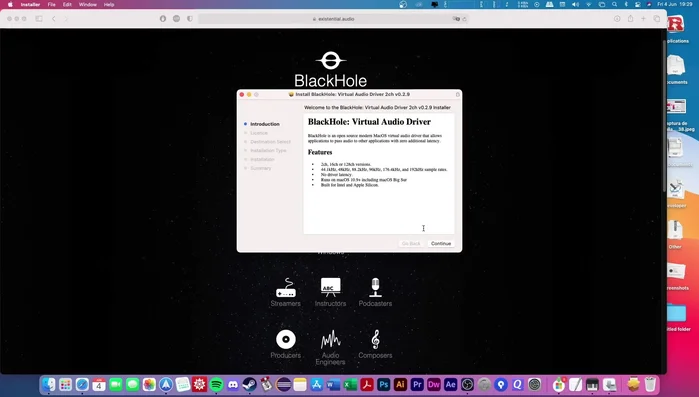Click Safari's share button
The image size is (699, 397).
[630, 19]
